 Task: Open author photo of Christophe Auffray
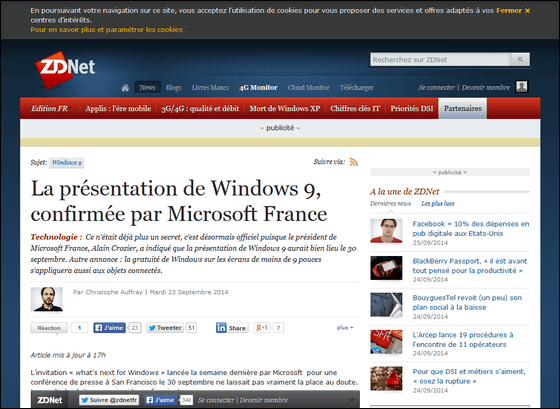47,299
